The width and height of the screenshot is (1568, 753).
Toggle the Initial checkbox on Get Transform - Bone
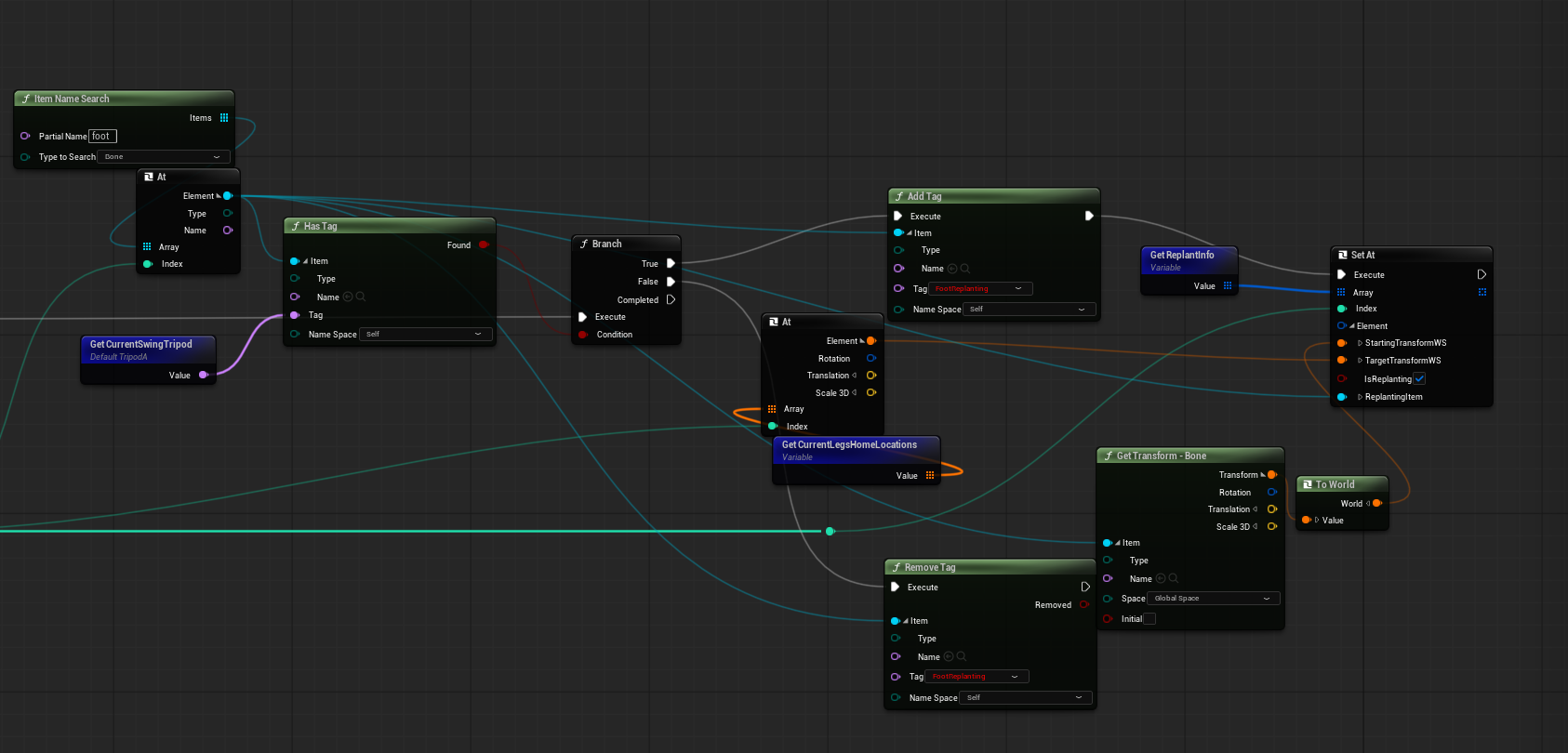pos(1150,619)
